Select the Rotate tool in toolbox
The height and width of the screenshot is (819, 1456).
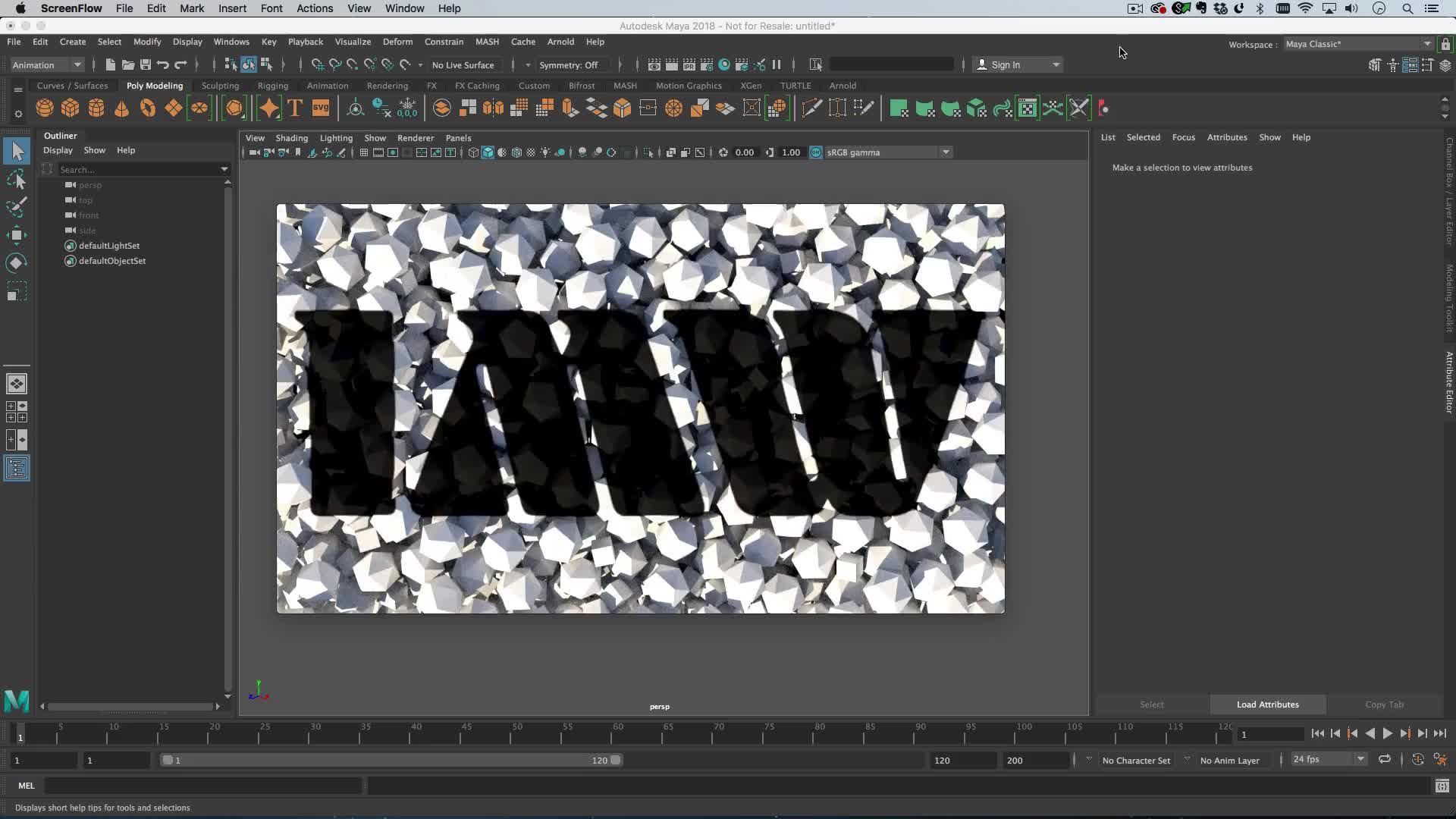click(17, 263)
